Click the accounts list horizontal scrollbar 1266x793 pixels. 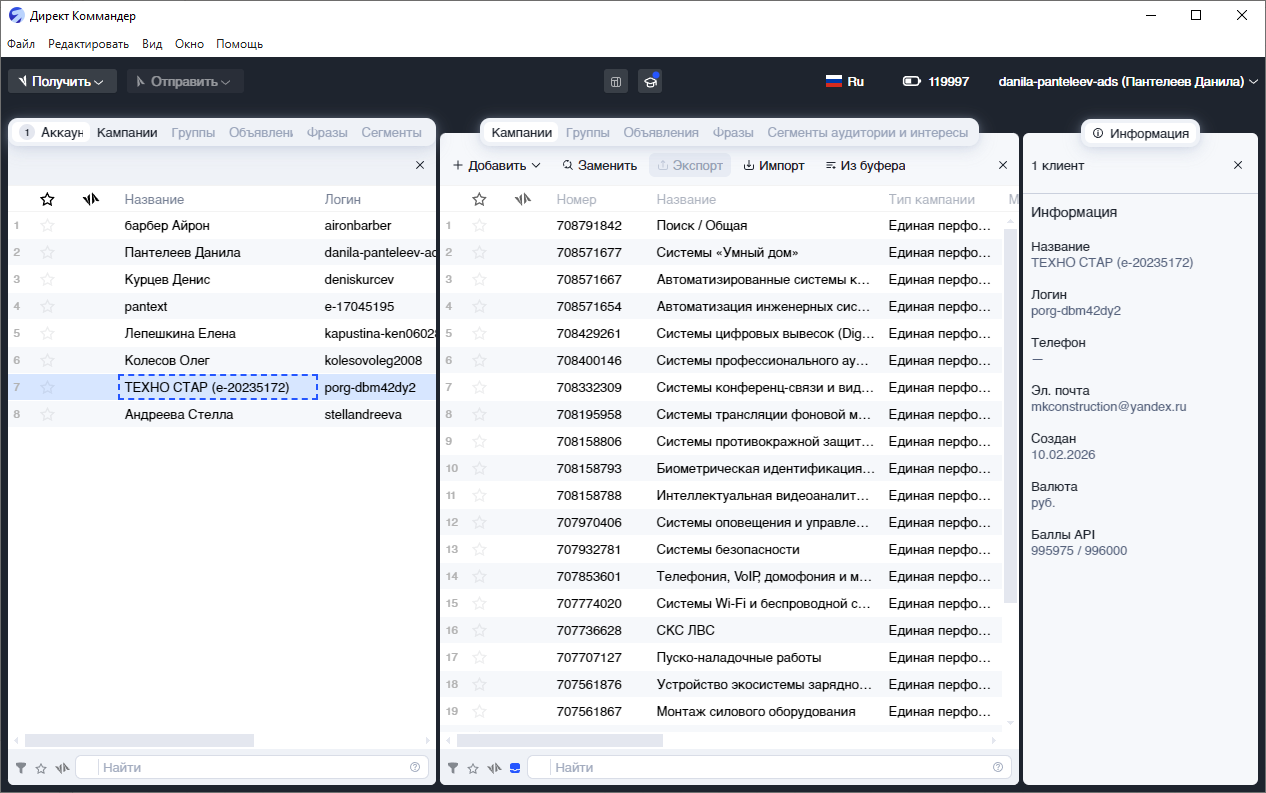tap(139, 741)
